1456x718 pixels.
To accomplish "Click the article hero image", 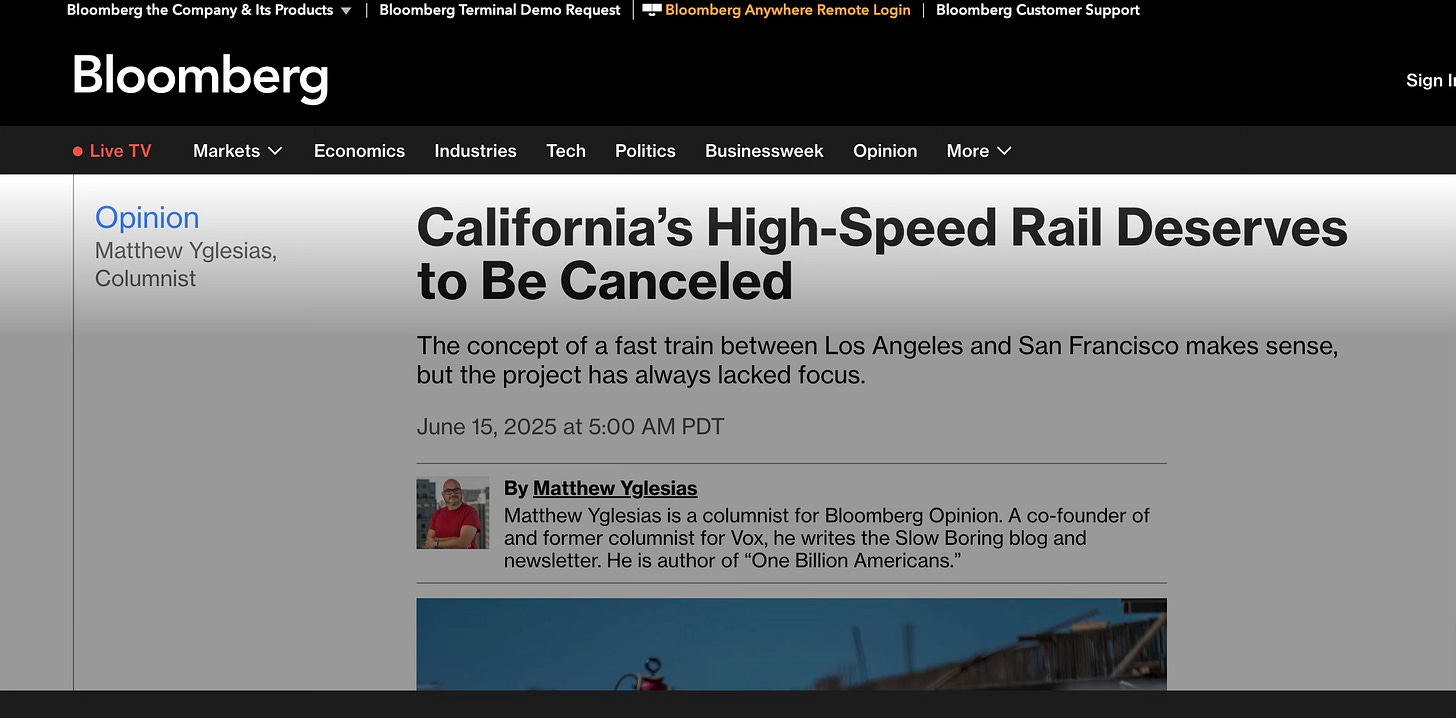I will 791,644.
